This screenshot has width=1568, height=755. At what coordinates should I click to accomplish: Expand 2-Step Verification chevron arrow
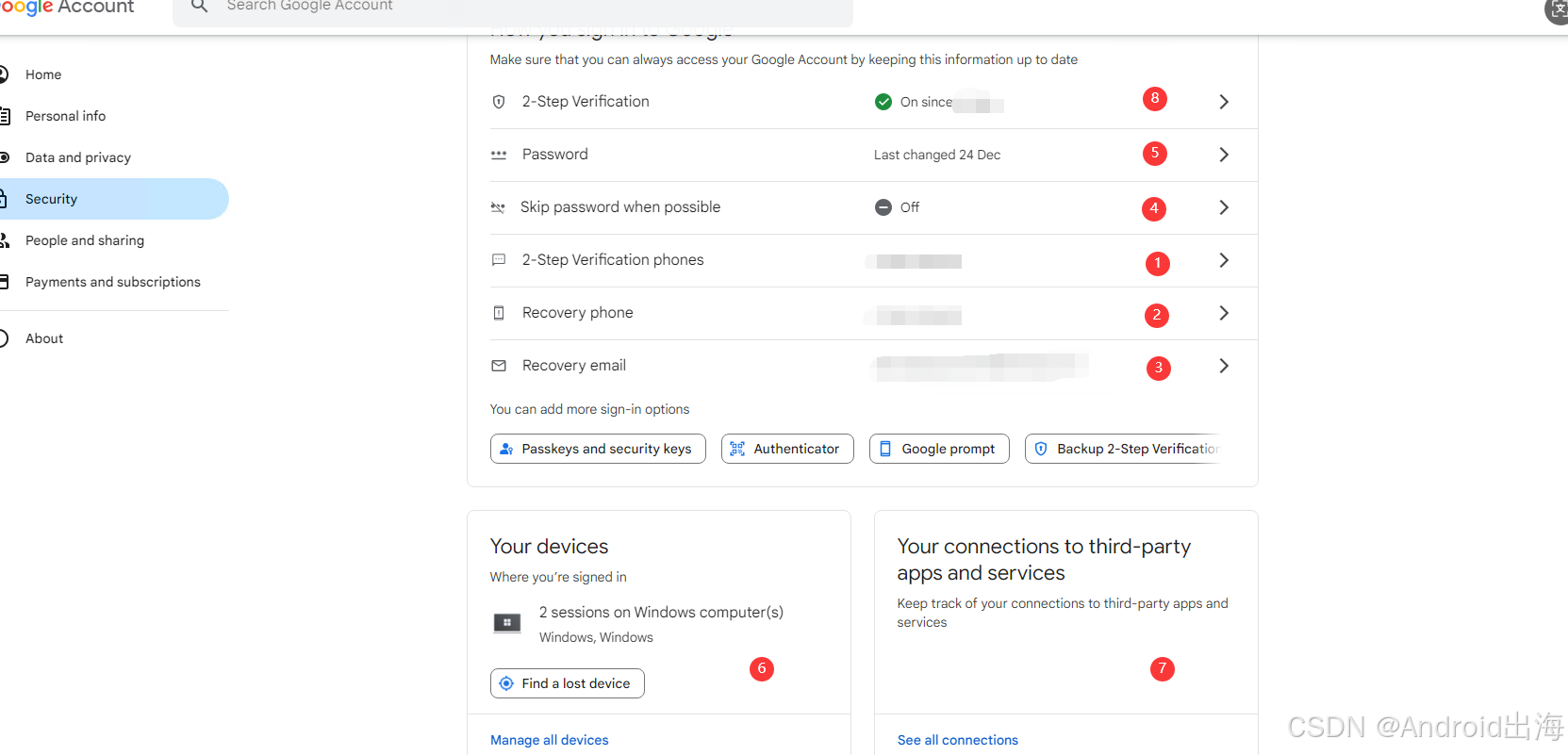click(1224, 102)
